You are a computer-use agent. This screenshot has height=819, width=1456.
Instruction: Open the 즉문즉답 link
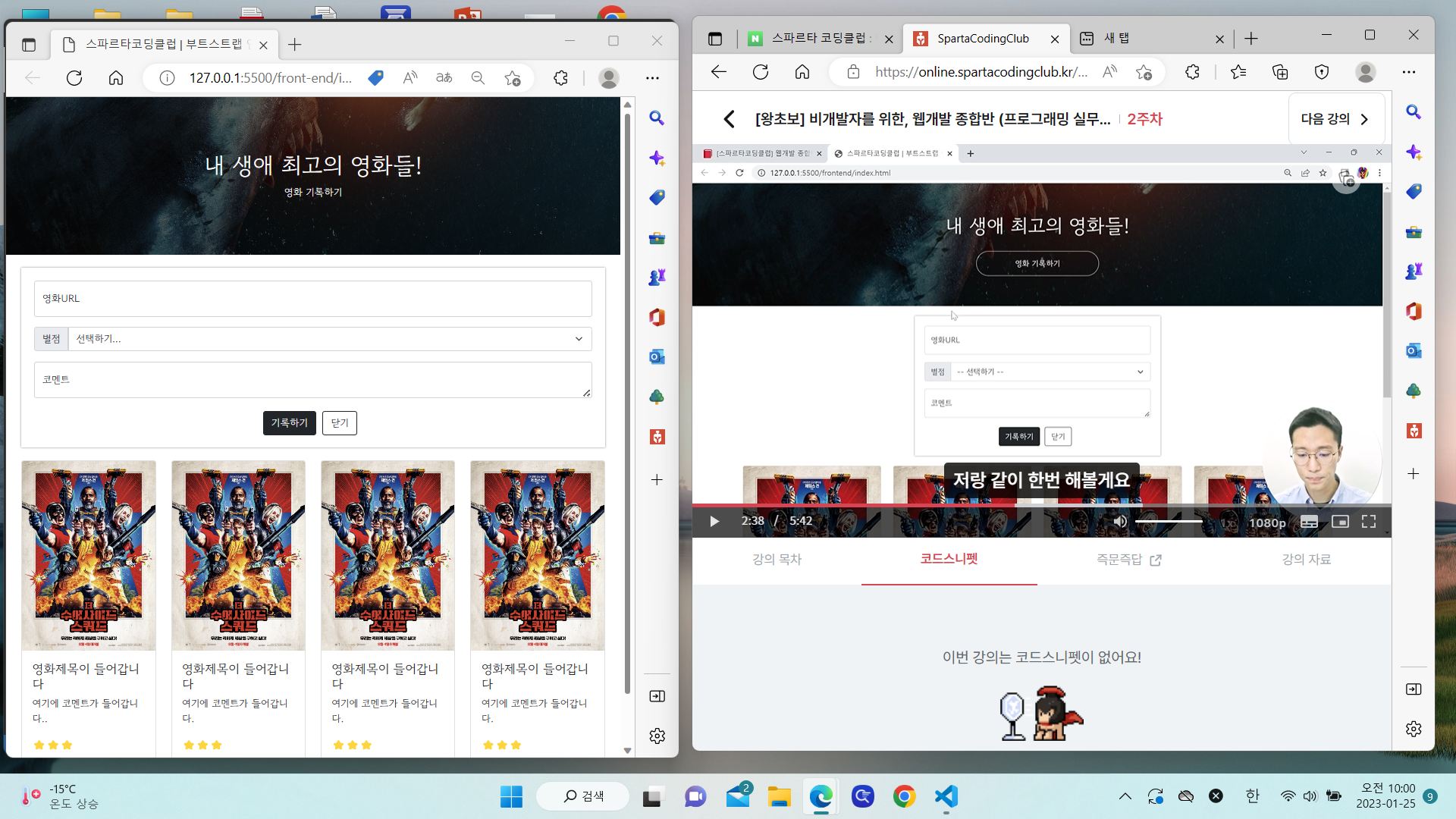1128,560
